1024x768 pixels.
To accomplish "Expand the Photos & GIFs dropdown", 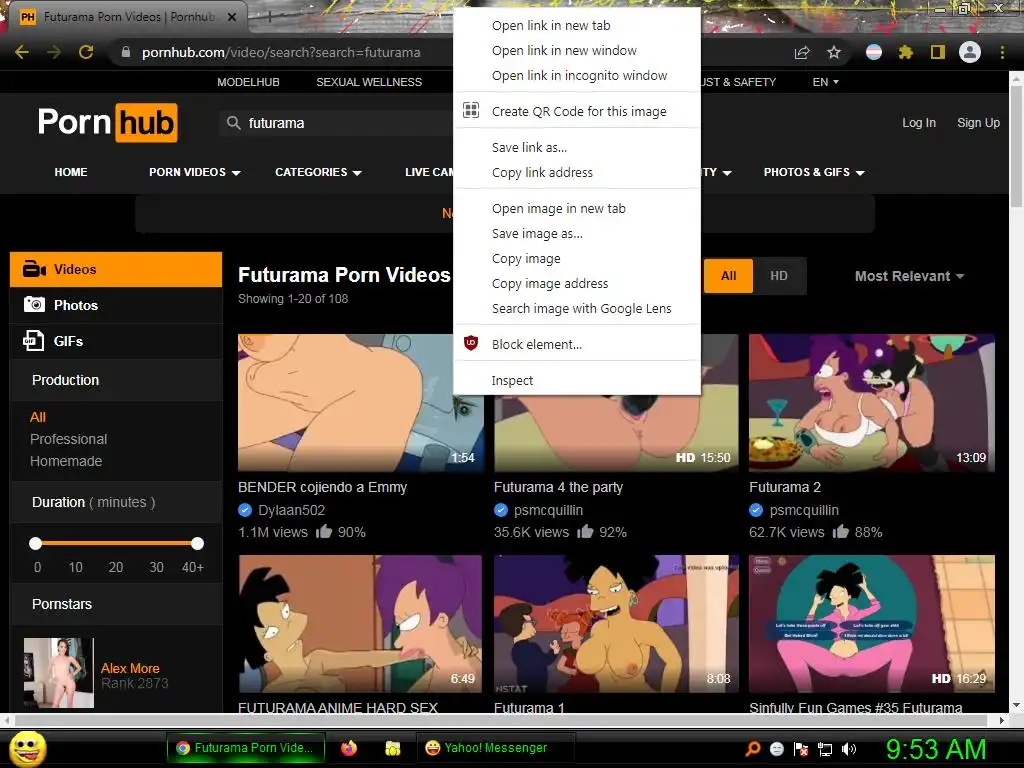I will [814, 172].
